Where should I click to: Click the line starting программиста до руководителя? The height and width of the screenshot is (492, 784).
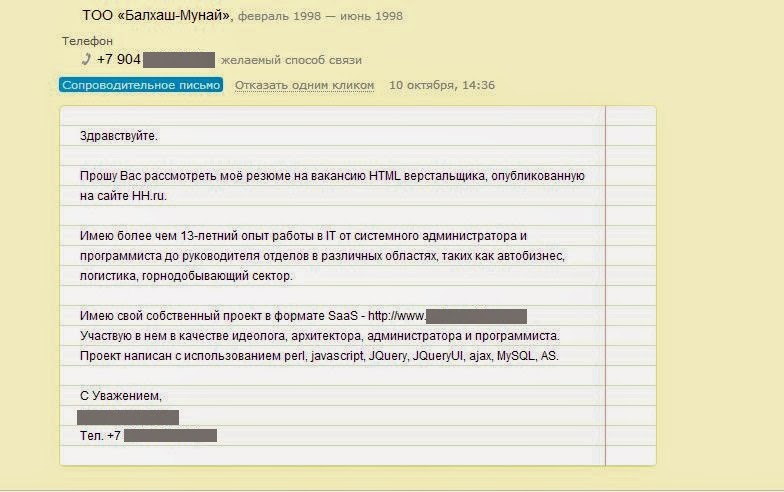[x=322, y=256]
